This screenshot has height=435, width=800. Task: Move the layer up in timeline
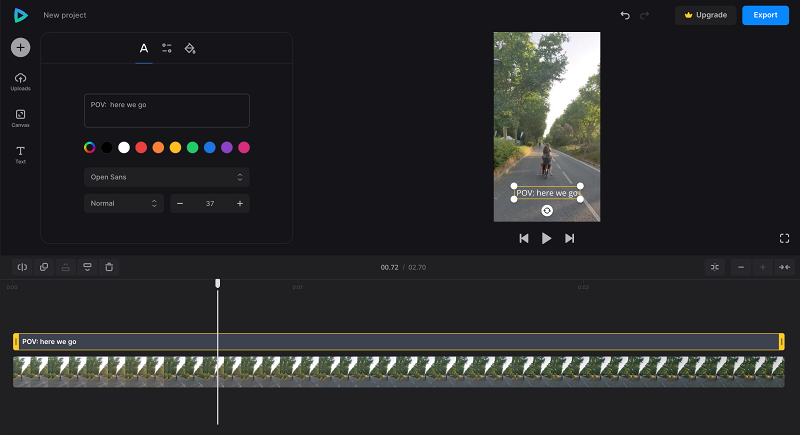(66, 267)
